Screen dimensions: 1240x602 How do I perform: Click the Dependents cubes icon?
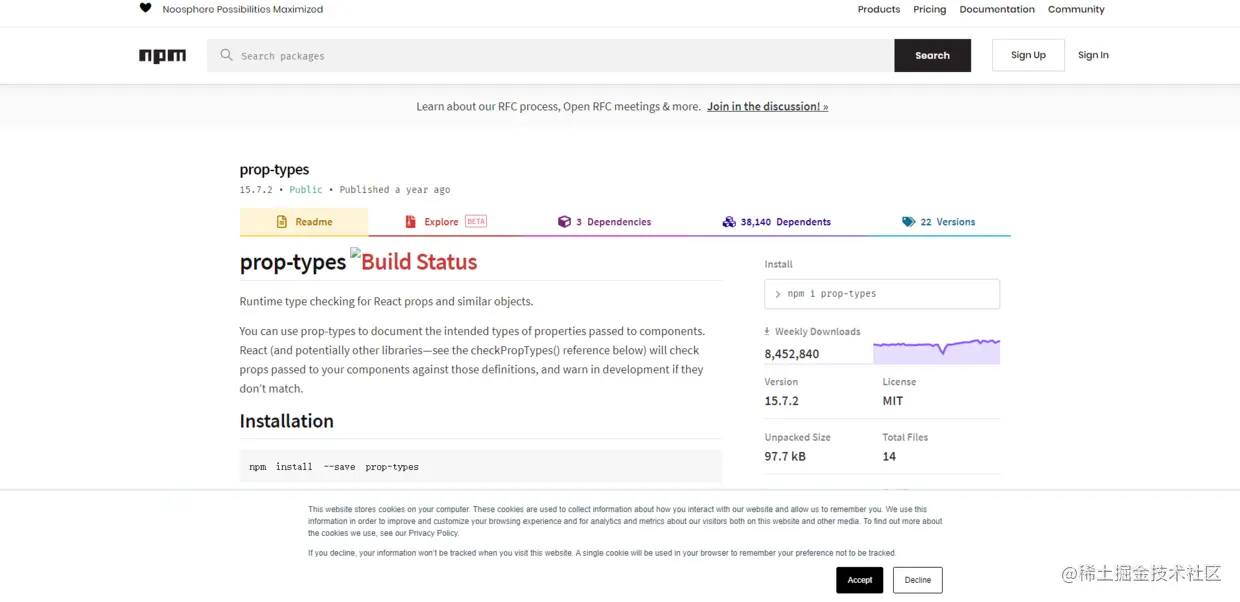(x=729, y=222)
